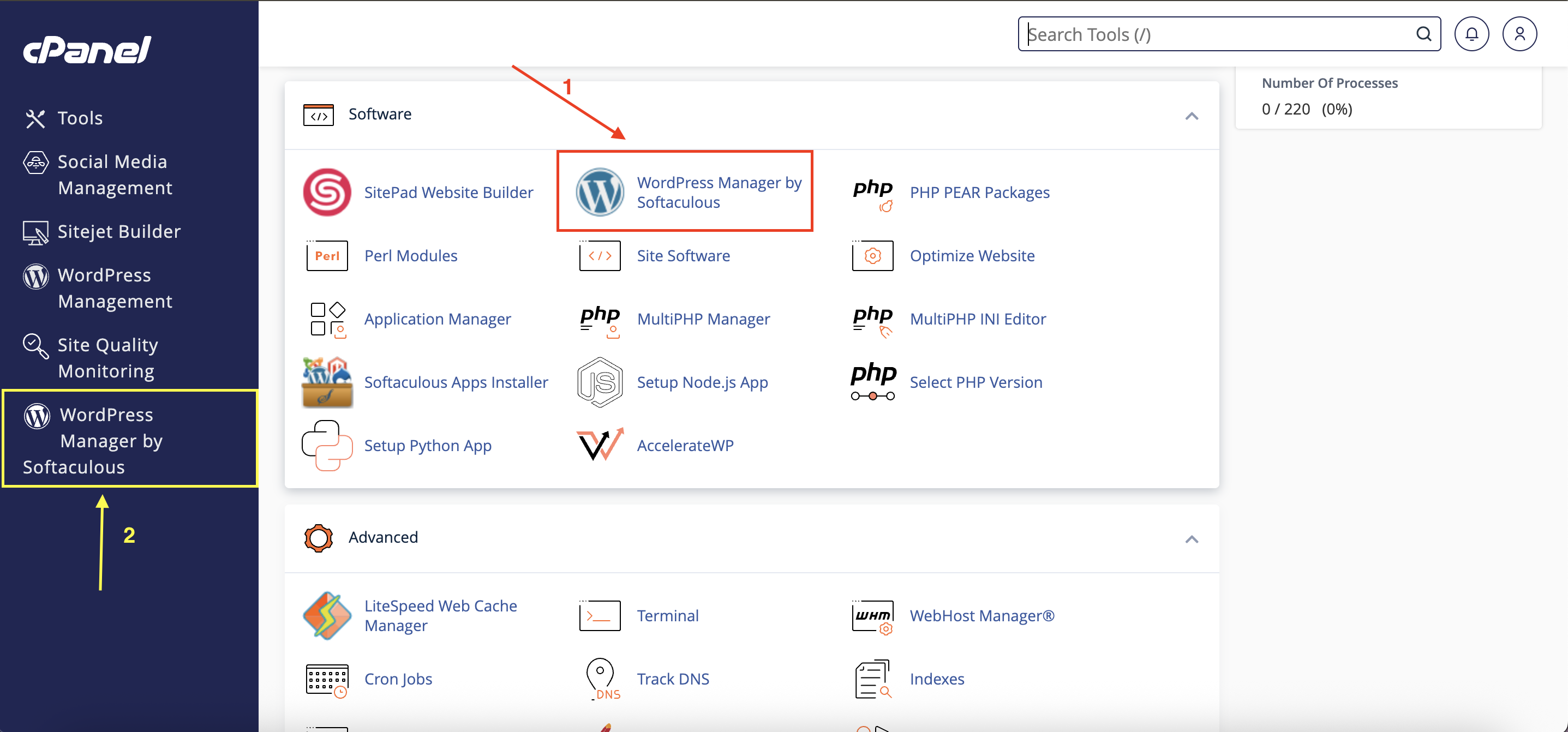
Task: Open the Select PHP Version icon
Action: [x=872, y=381]
